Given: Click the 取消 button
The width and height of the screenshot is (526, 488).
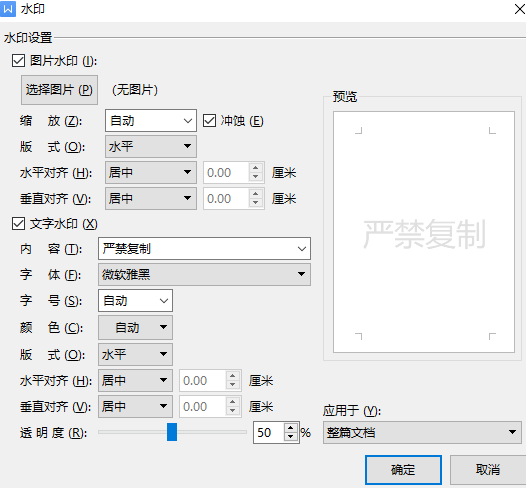Looking at the screenshot, I should (x=488, y=470).
